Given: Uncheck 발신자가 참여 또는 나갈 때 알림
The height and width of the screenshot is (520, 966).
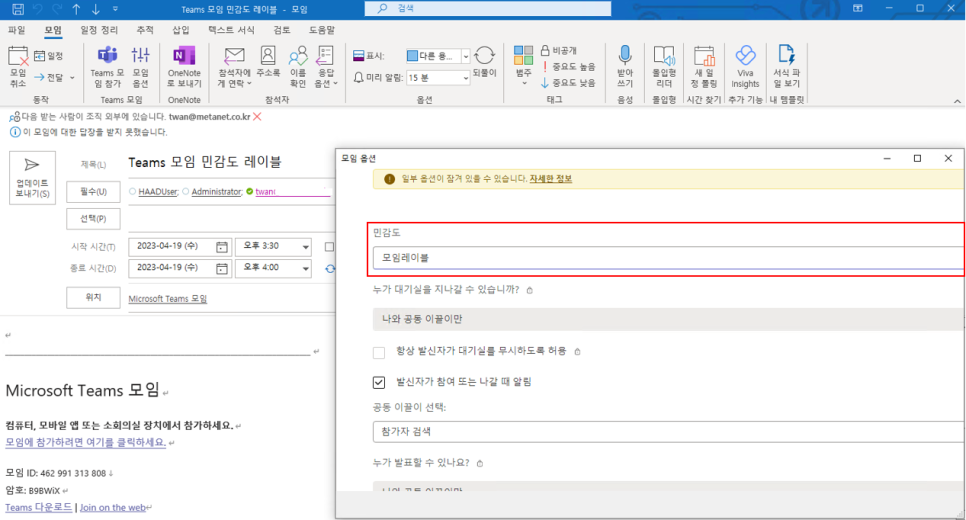Looking at the screenshot, I should [379, 383].
